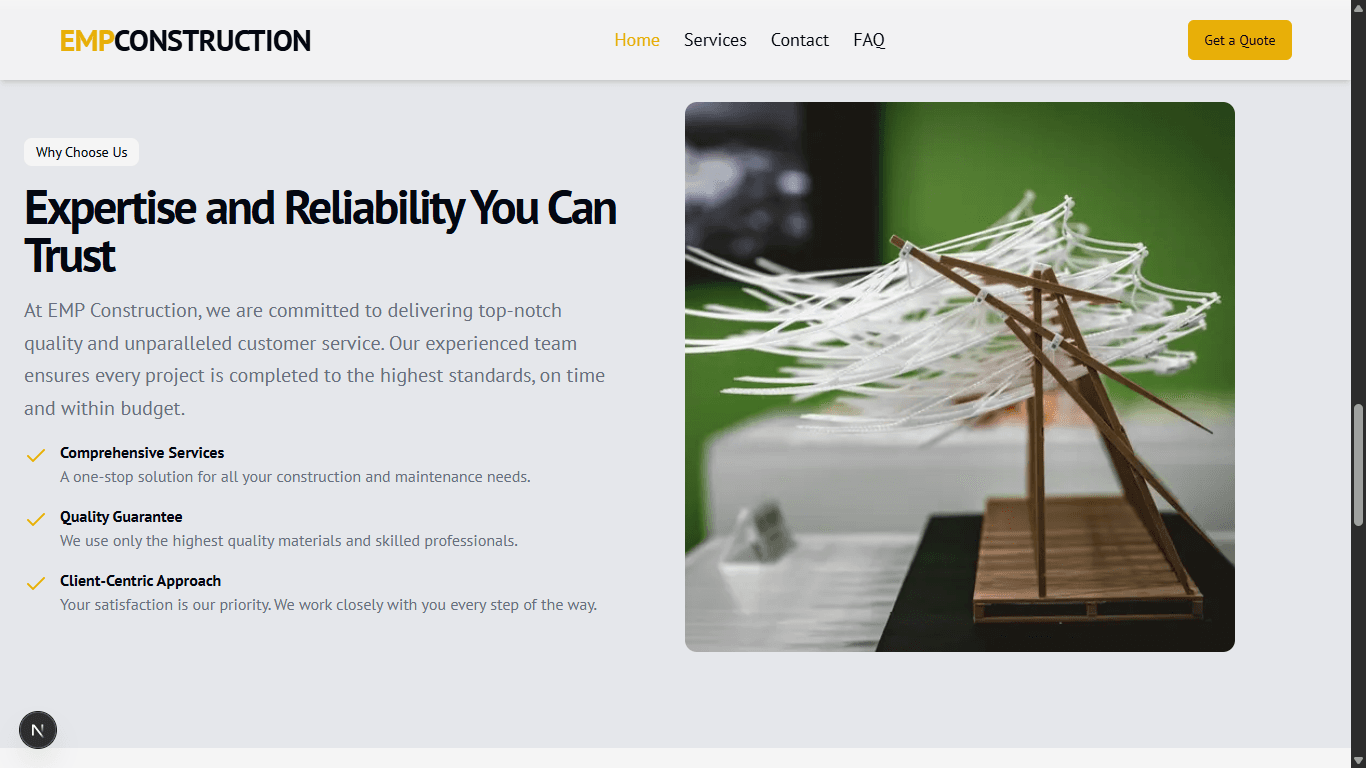Open the Services page from navigation
The height and width of the screenshot is (768, 1366).
coord(715,40)
